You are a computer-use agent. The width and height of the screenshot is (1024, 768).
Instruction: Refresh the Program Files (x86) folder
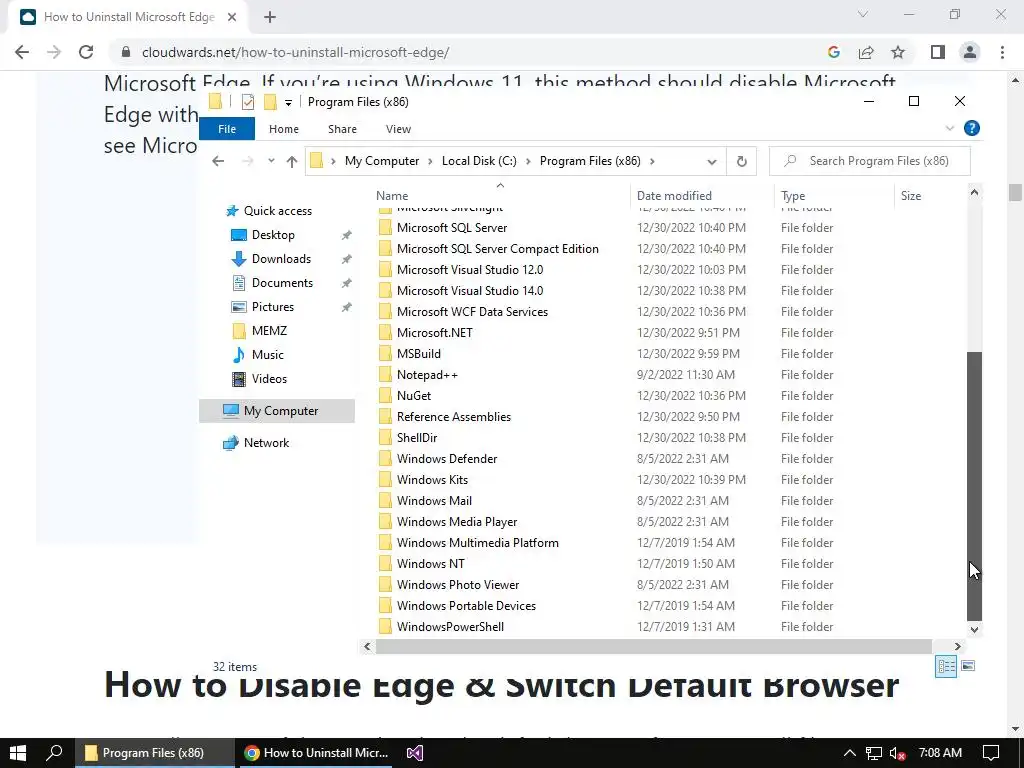pos(741,161)
